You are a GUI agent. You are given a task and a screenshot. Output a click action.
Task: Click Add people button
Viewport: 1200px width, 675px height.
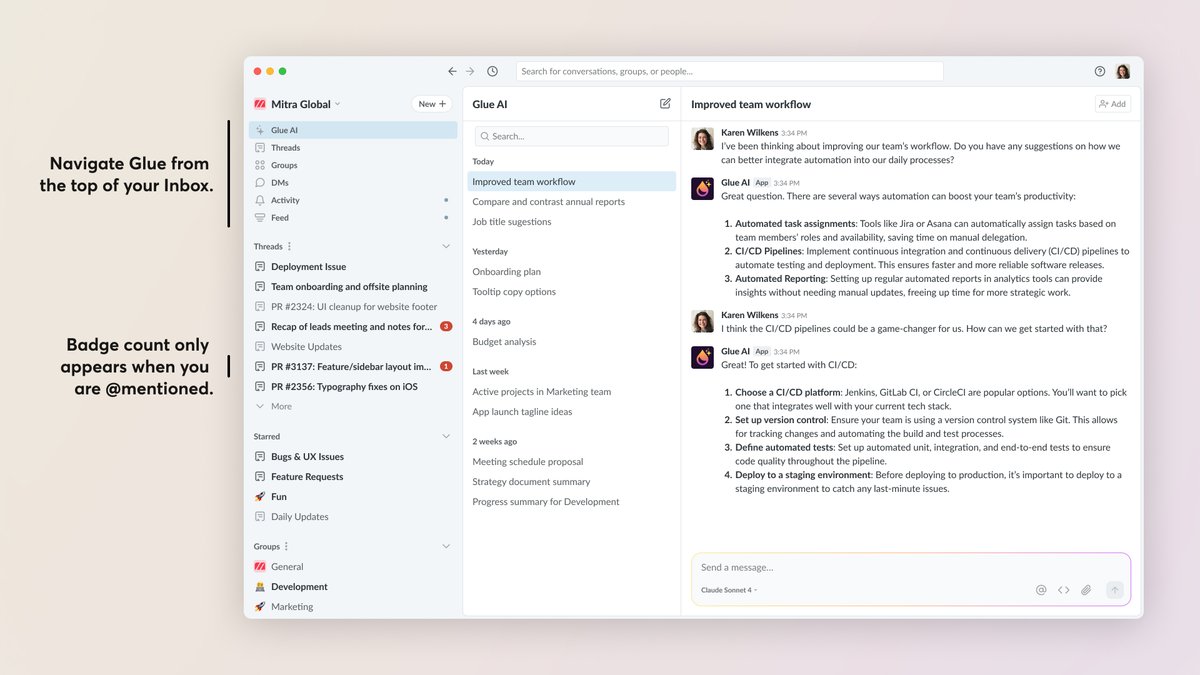[x=1113, y=104]
